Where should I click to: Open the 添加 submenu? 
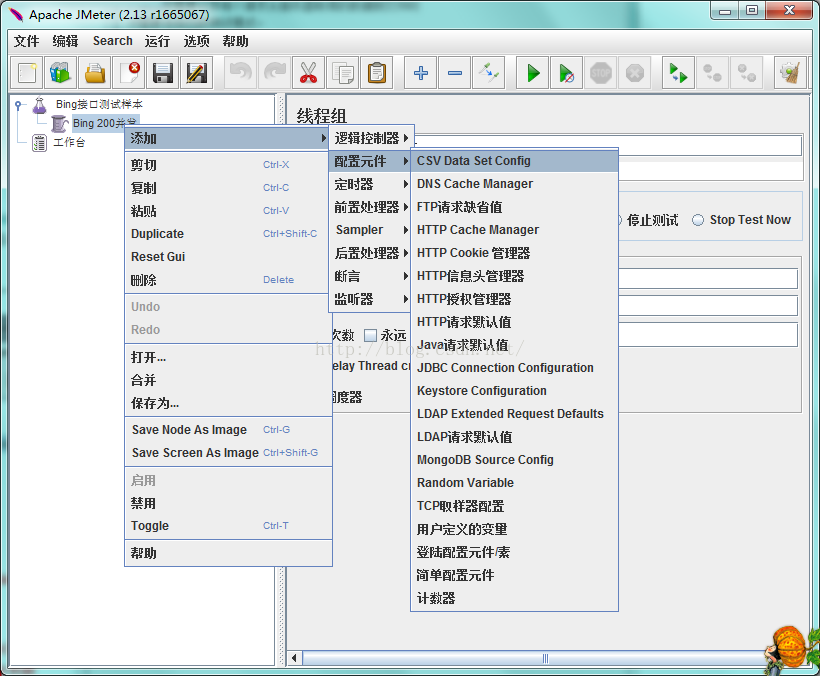pos(227,139)
